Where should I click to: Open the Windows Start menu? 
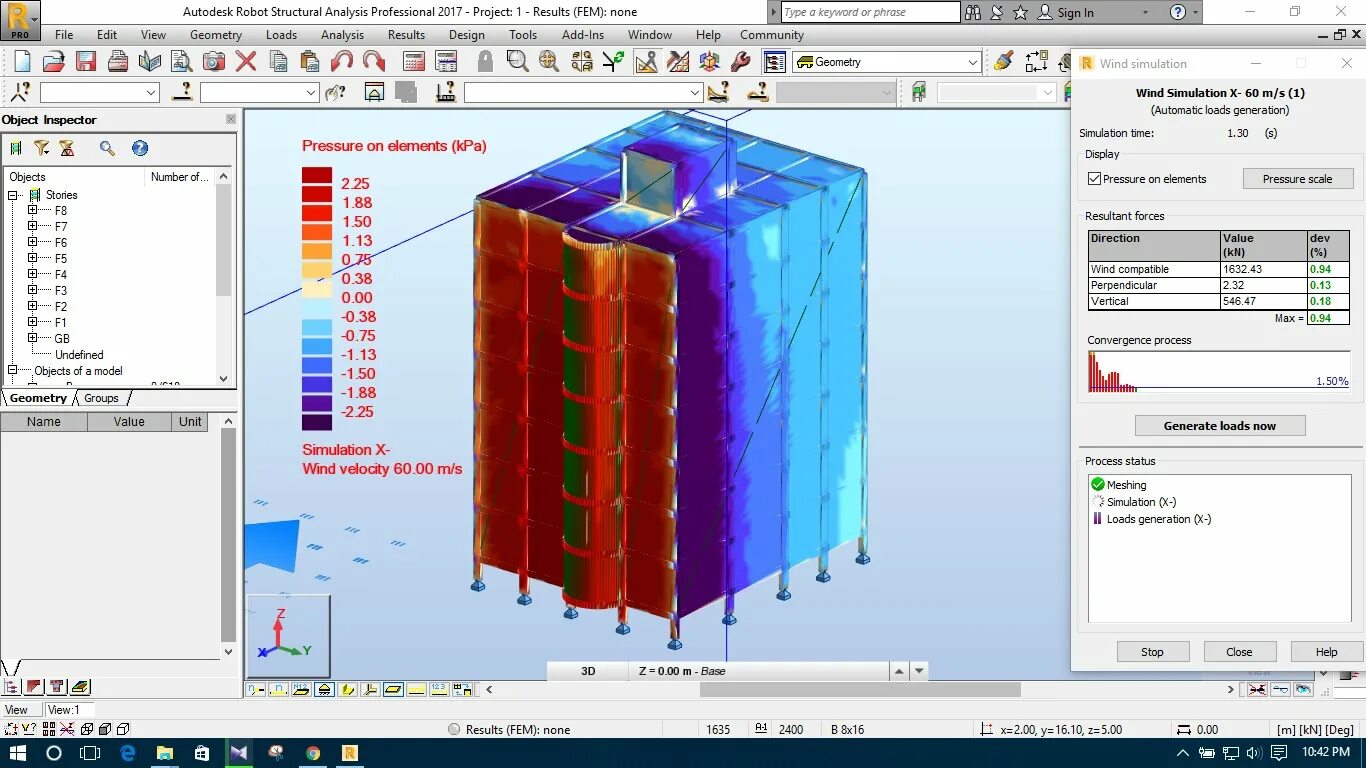(18, 752)
